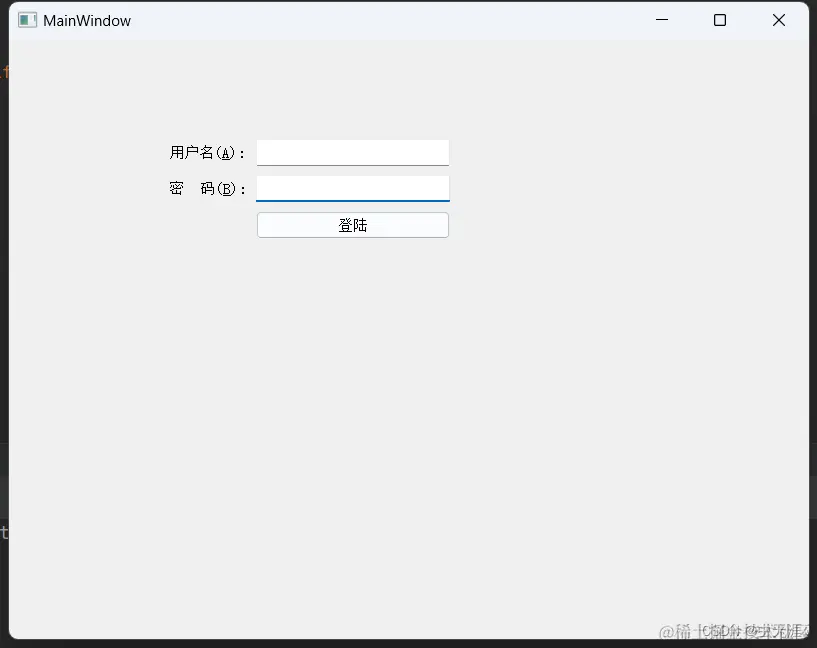Select the 密 码(B) label text
Viewport: 817px width, 648px height.
pyautogui.click(x=205, y=188)
